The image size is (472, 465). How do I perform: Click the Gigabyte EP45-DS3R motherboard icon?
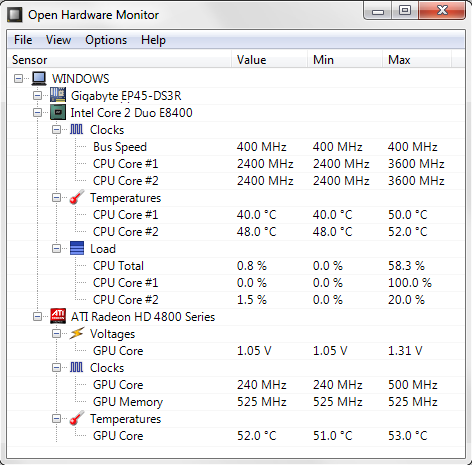pyautogui.click(x=58, y=95)
